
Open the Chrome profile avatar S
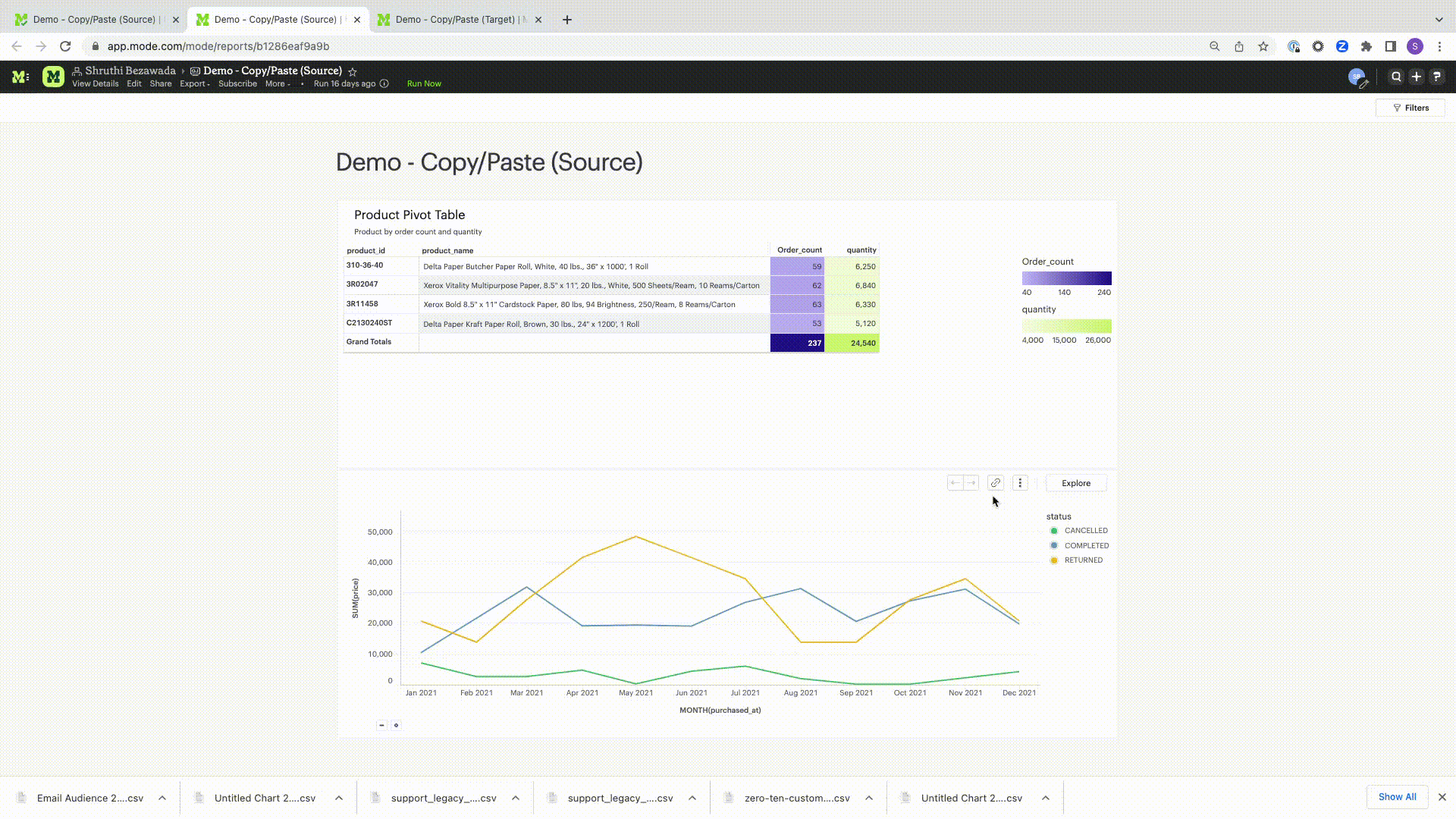coord(1415,46)
